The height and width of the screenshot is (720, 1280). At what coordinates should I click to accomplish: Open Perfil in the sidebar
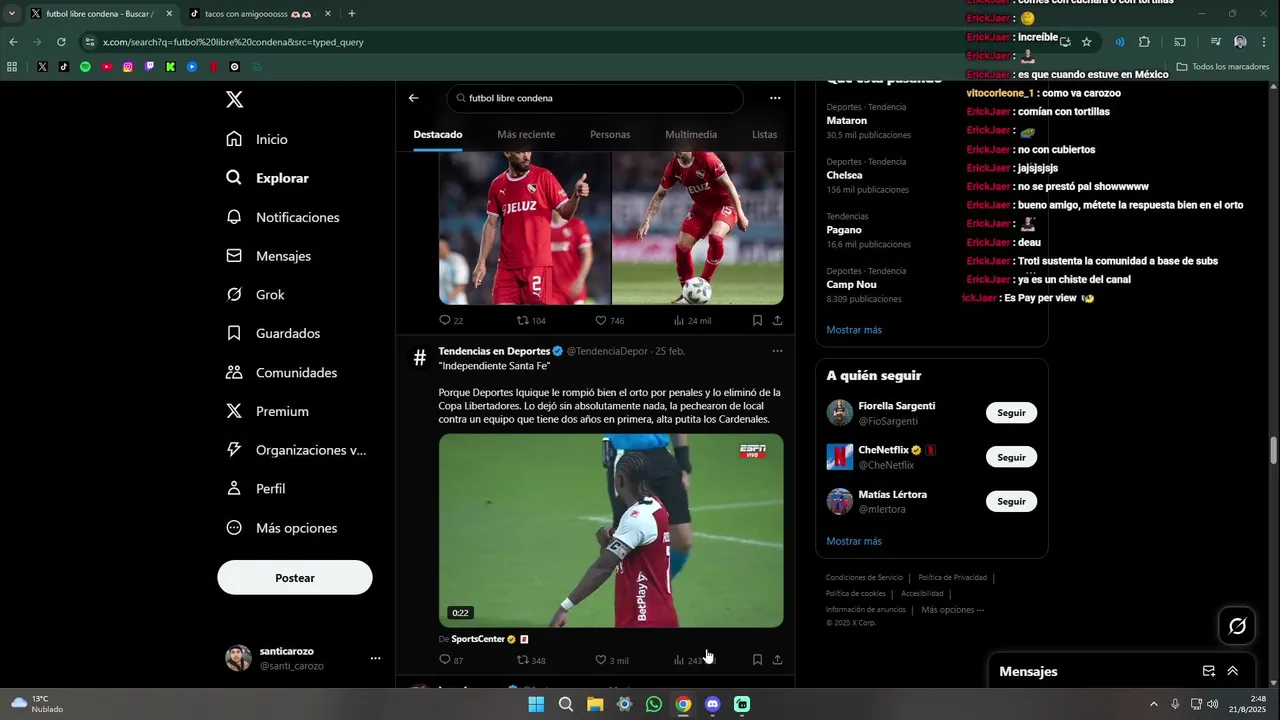[256, 489]
